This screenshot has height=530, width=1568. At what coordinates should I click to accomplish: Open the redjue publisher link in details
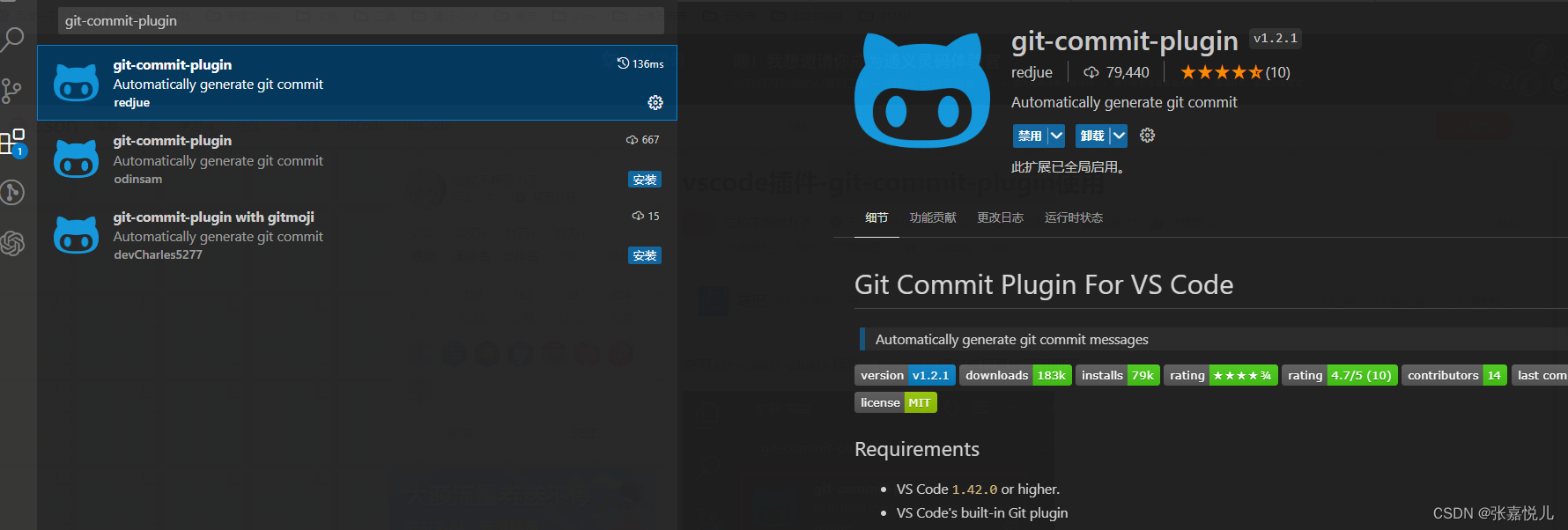point(1032,72)
